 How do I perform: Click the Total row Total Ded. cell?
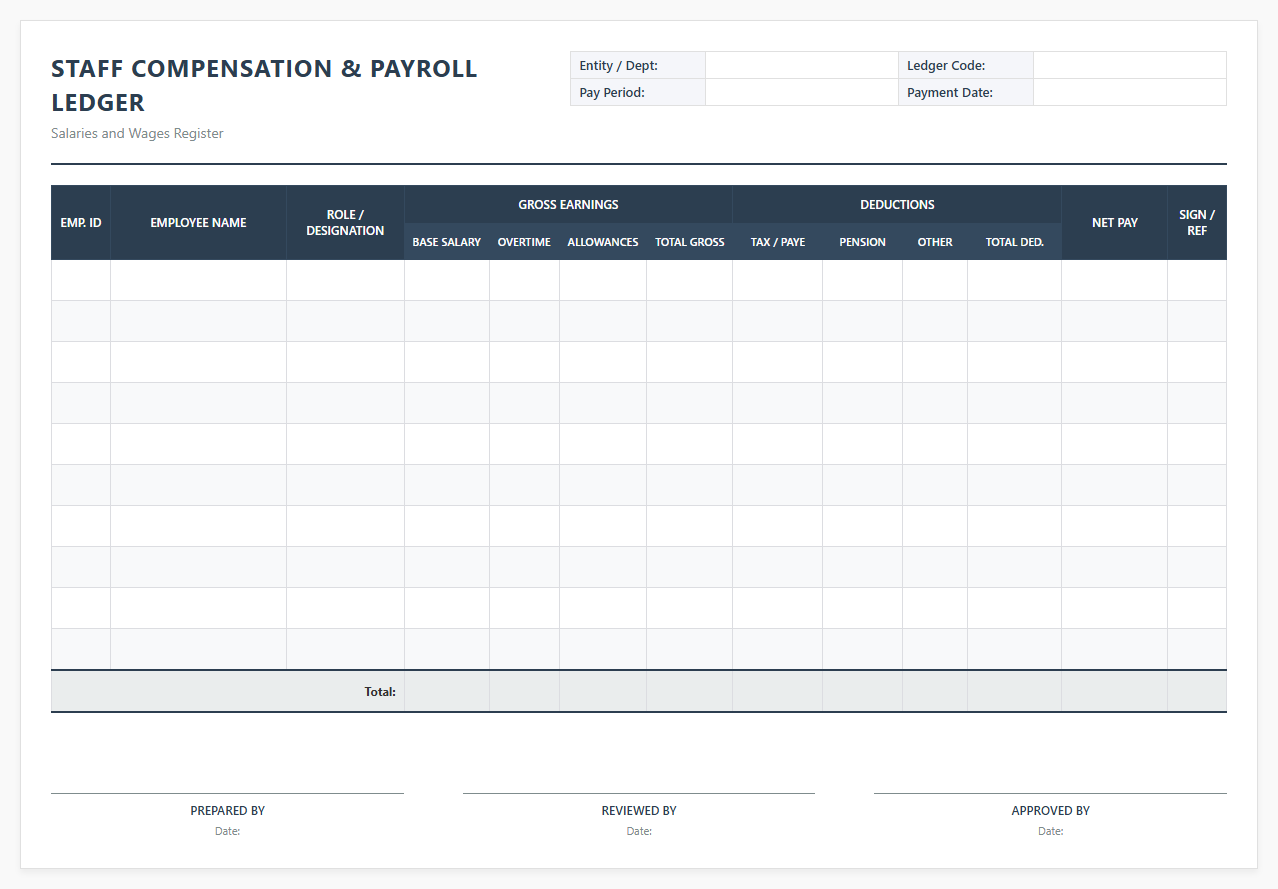tap(1015, 691)
